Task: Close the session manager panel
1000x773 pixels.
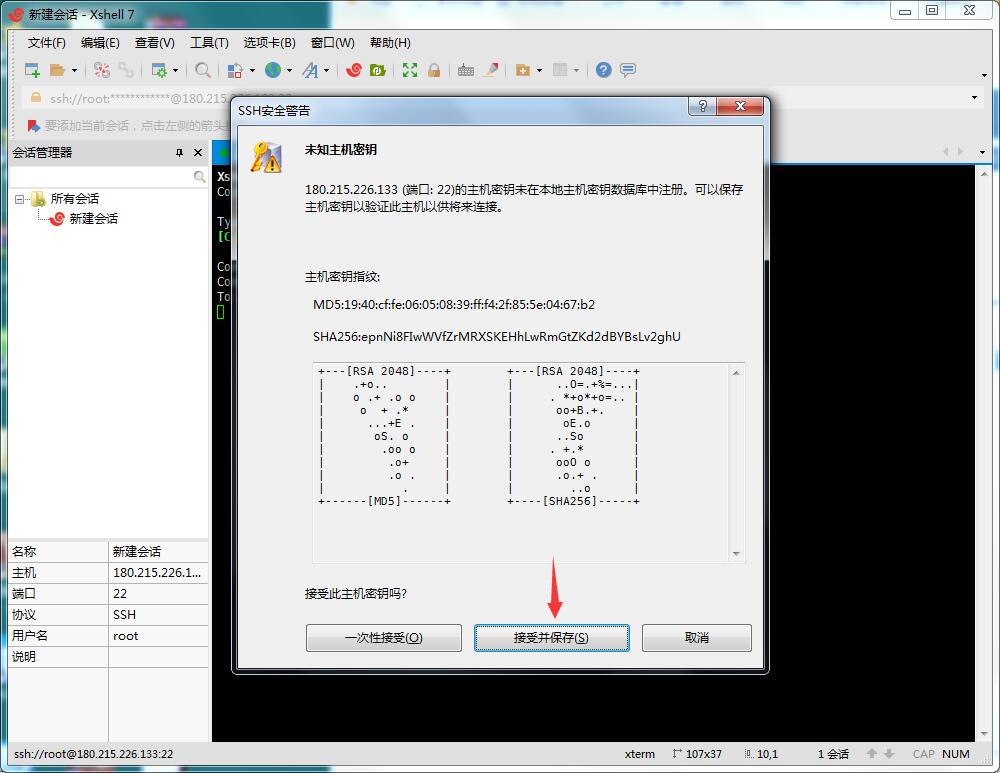Action: 198,152
